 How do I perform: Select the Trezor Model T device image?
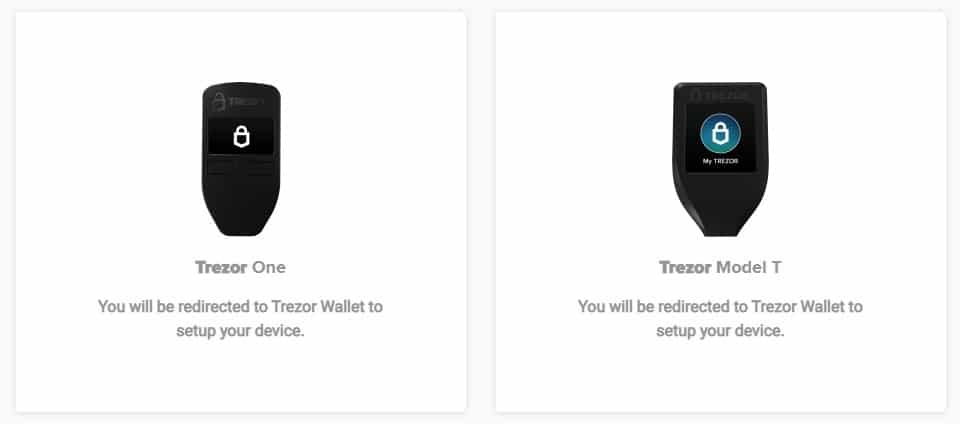coord(720,159)
